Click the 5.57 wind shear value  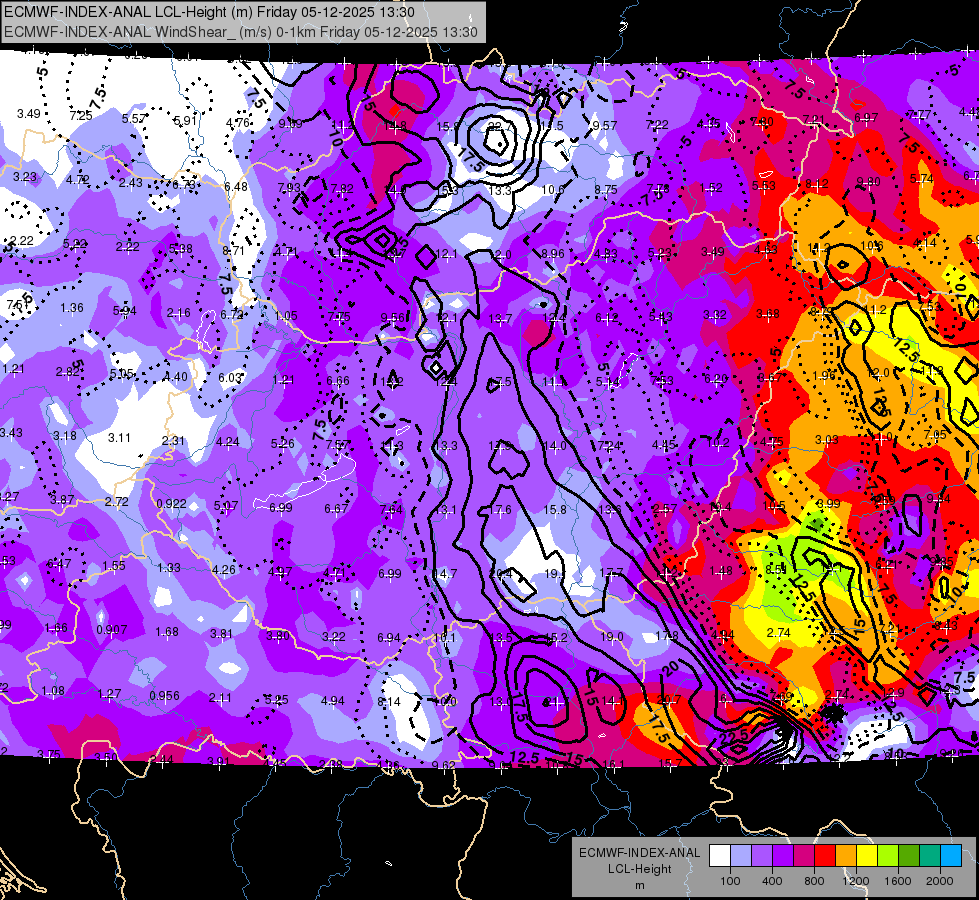point(134,119)
